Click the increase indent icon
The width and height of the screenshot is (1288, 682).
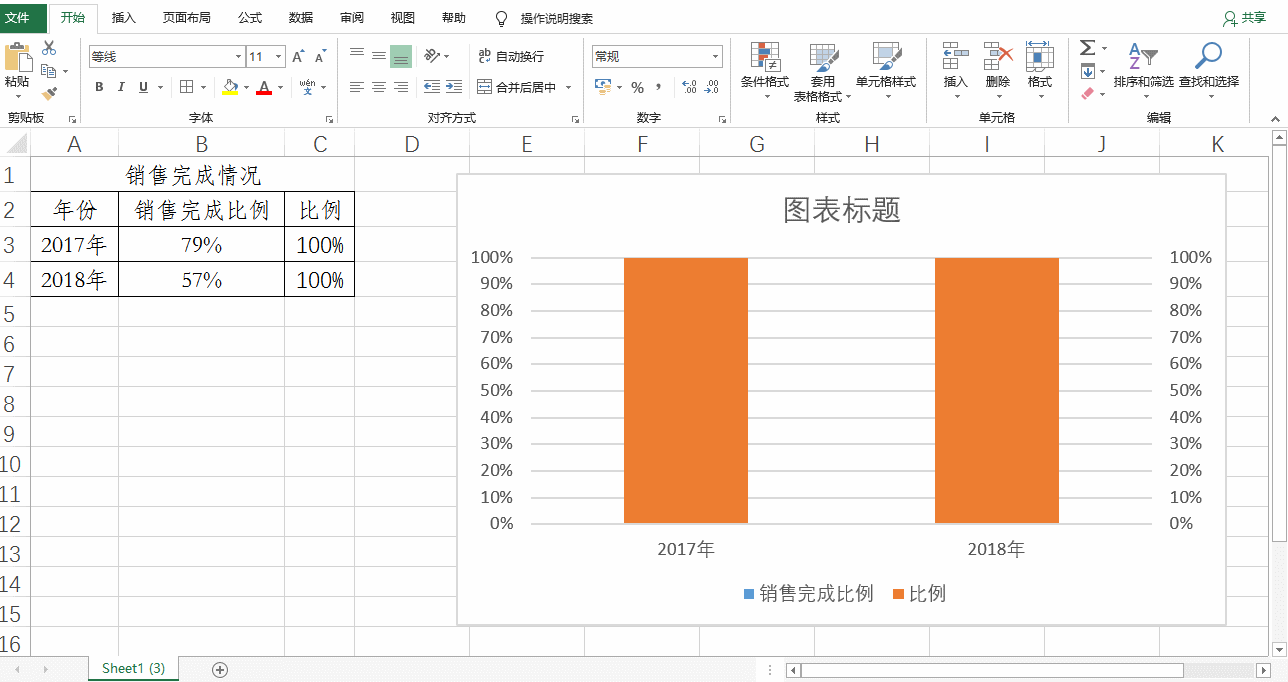click(x=454, y=87)
